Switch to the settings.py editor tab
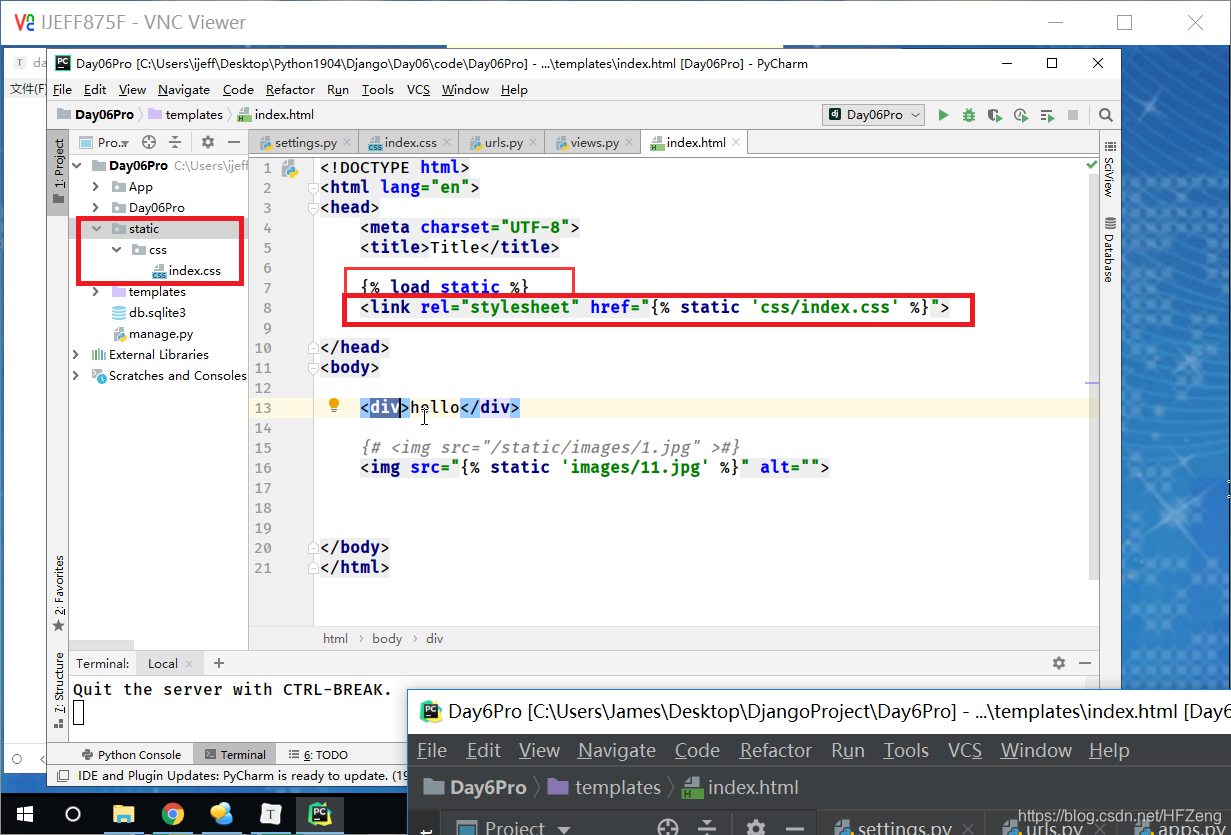This screenshot has height=835, width=1231. point(305,143)
